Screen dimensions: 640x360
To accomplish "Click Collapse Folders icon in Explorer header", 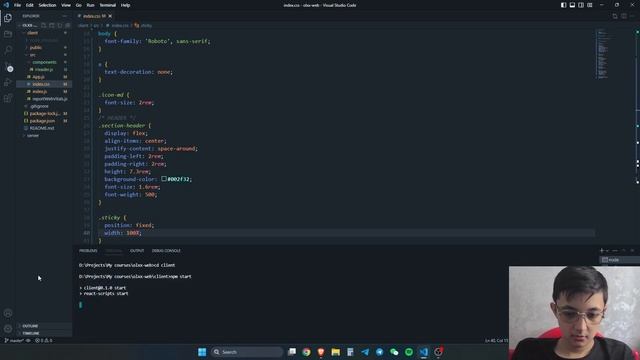I will point(67,25).
